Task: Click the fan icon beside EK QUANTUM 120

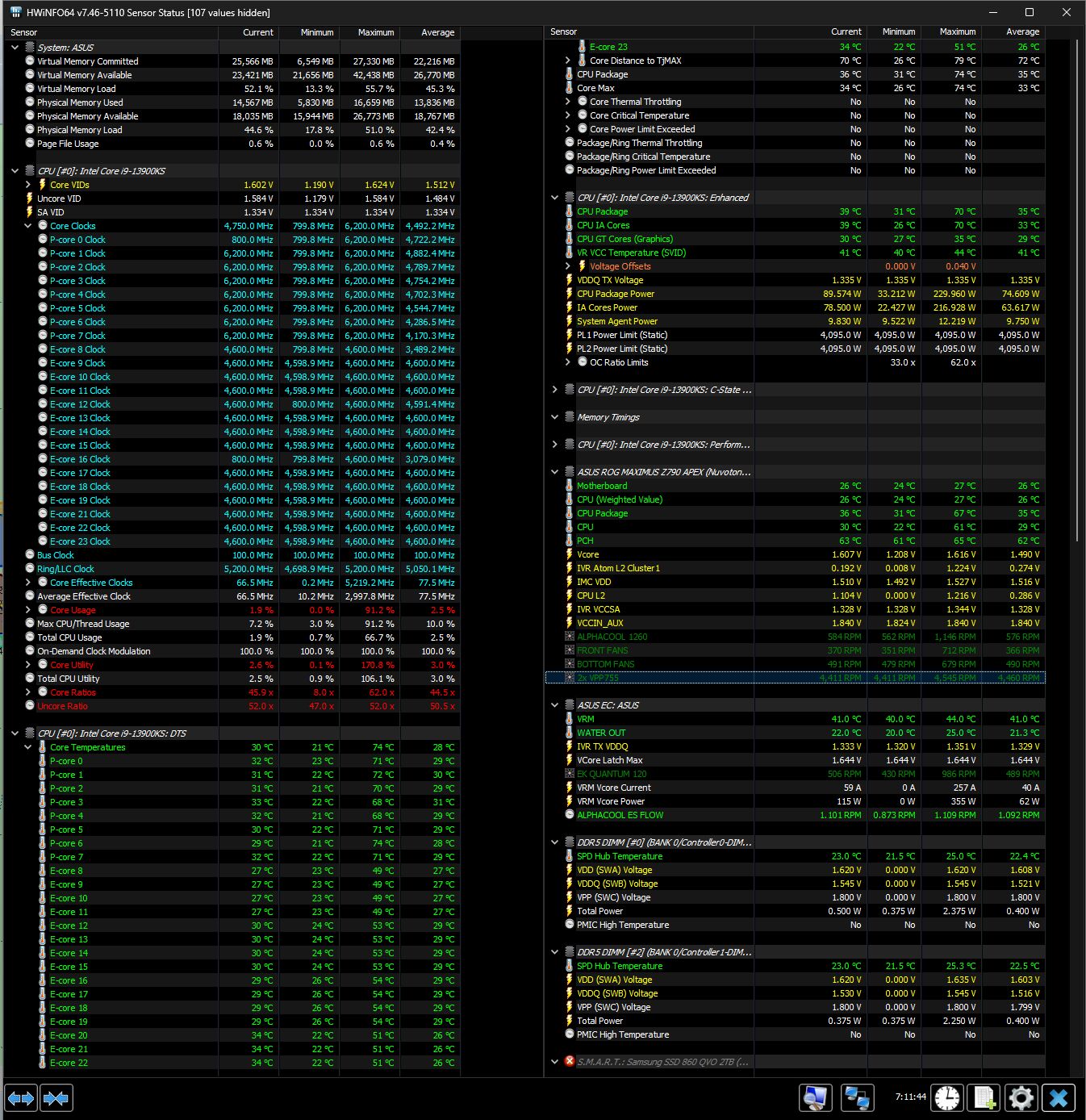Action: [570, 774]
